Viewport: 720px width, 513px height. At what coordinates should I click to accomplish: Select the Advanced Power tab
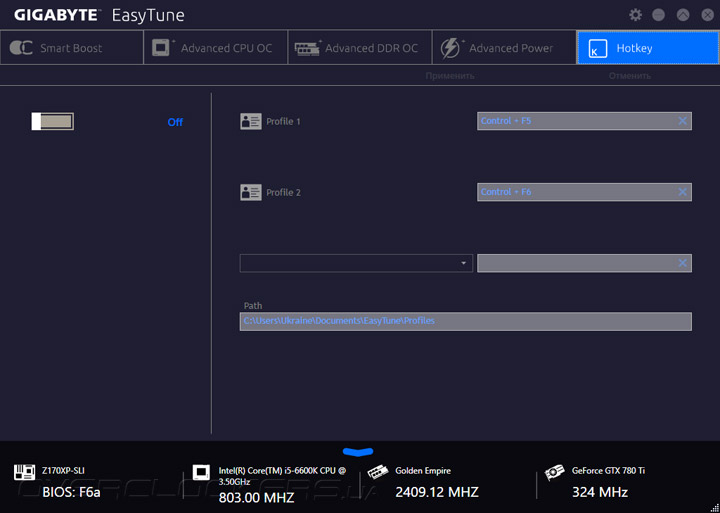pyautogui.click(x=504, y=48)
